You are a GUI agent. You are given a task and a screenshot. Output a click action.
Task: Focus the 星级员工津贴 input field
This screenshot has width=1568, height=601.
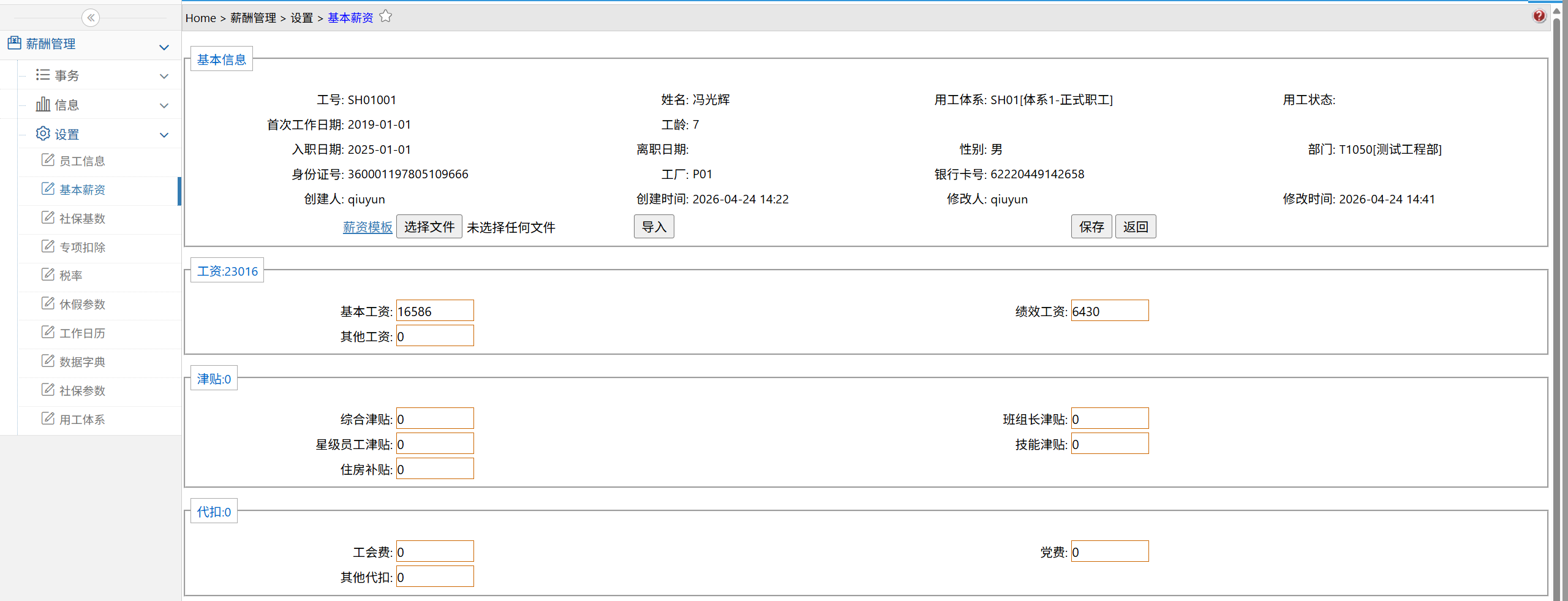[x=435, y=444]
